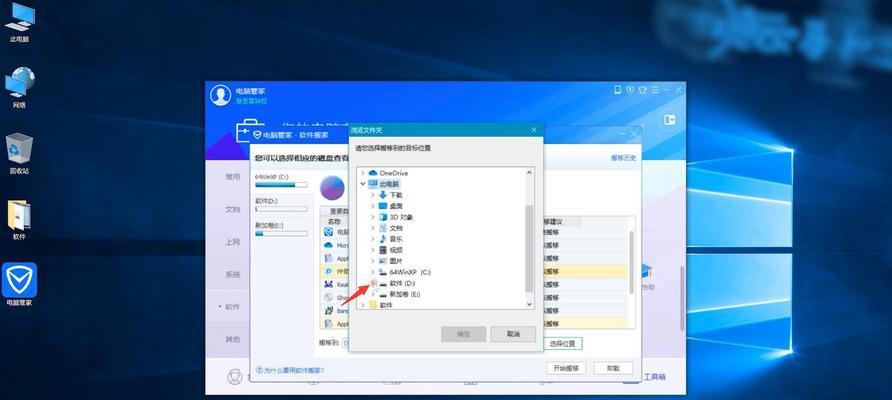Image resolution: width=892 pixels, height=400 pixels.
Task: Click the 64WinXP (C:) disk usage bar
Action: [281, 185]
